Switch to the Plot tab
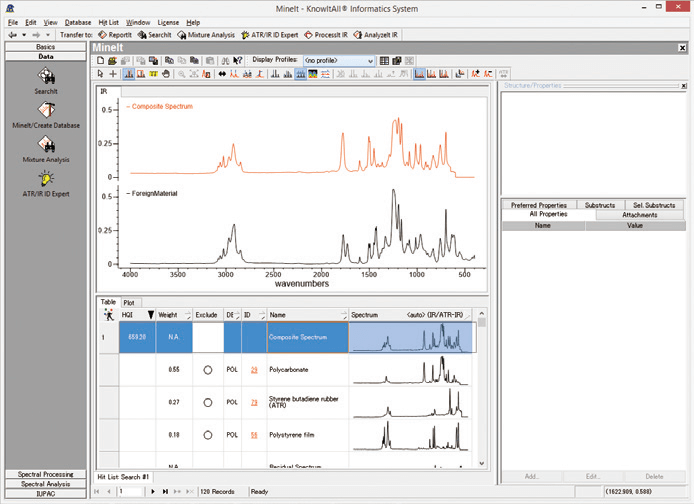Screen dimensions: 694x504 tap(129, 303)
